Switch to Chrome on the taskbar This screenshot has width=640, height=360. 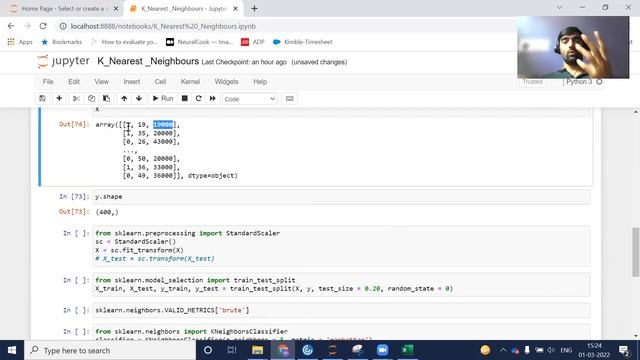click(282, 350)
